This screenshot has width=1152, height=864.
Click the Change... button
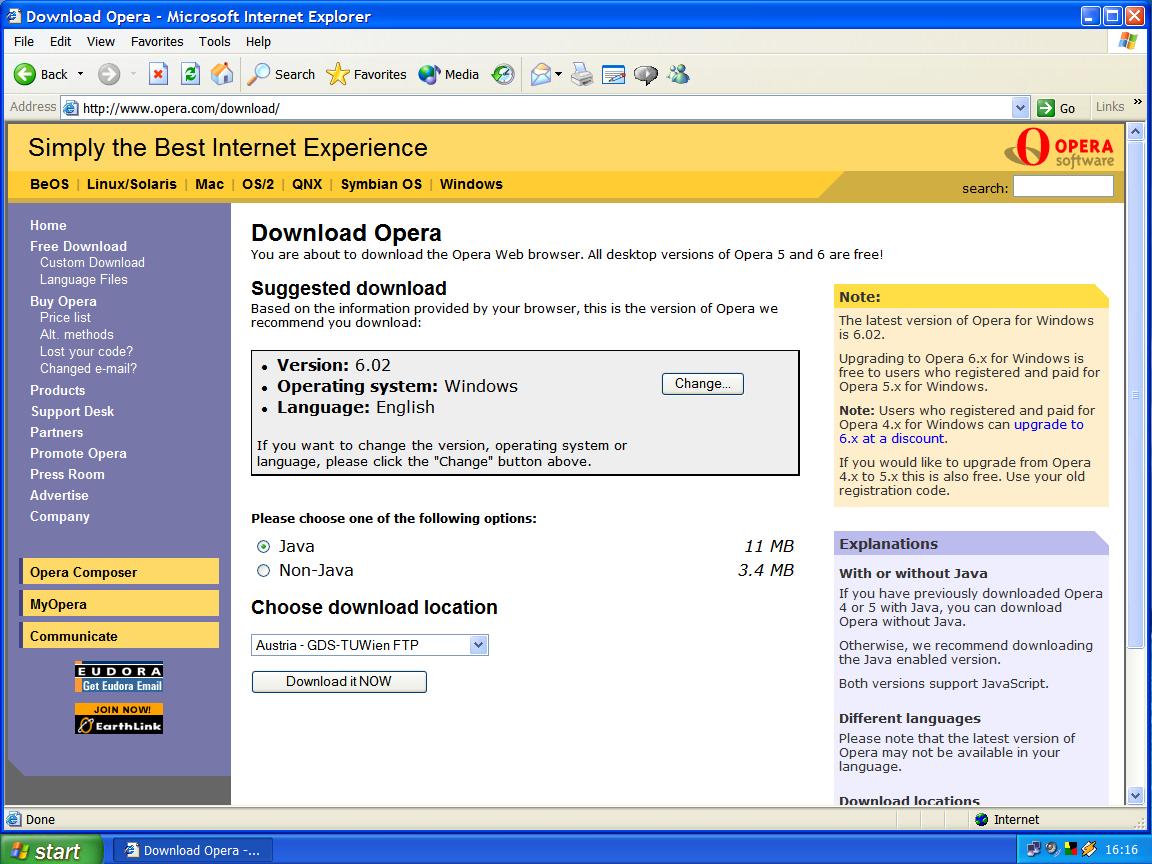(702, 384)
